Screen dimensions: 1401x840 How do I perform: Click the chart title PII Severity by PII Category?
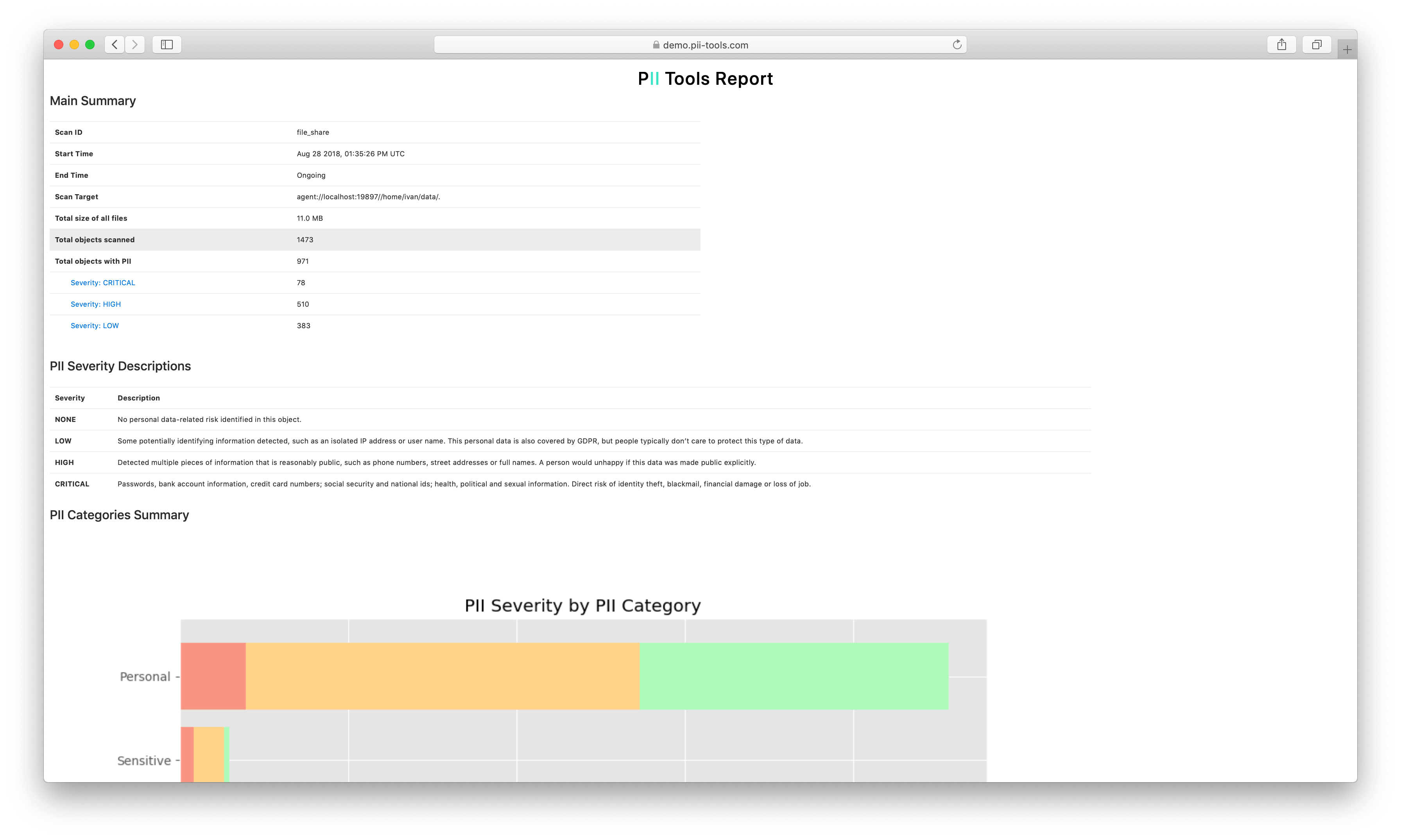coord(583,606)
